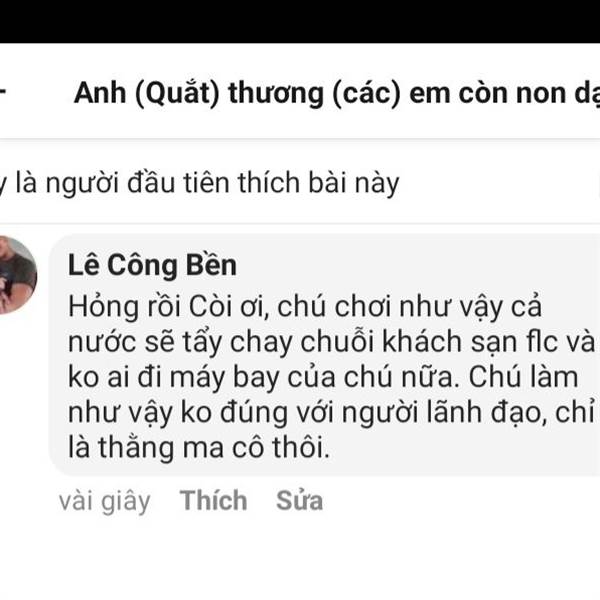This screenshot has height=600, width=600.
Task: Tap the partially visible back arrow
Action: (x=2, y=92)
